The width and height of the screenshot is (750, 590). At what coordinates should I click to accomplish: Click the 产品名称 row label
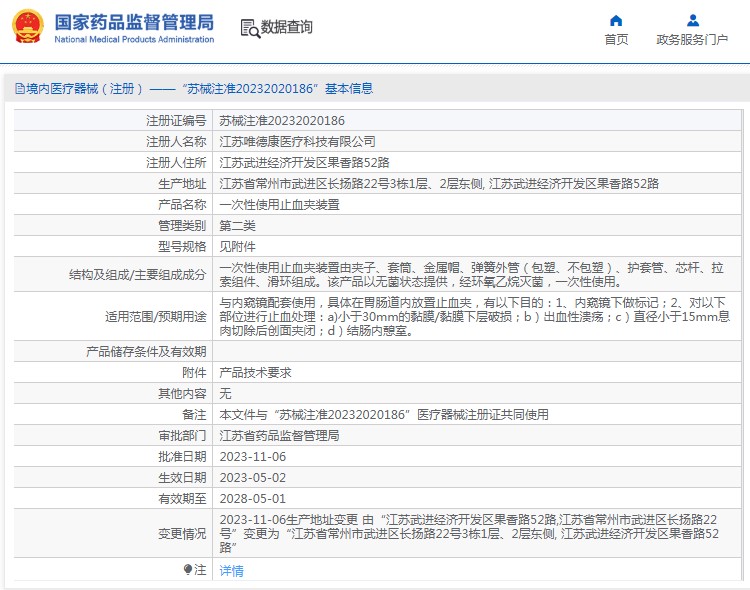pyautogui.click(x=182, y=205)
